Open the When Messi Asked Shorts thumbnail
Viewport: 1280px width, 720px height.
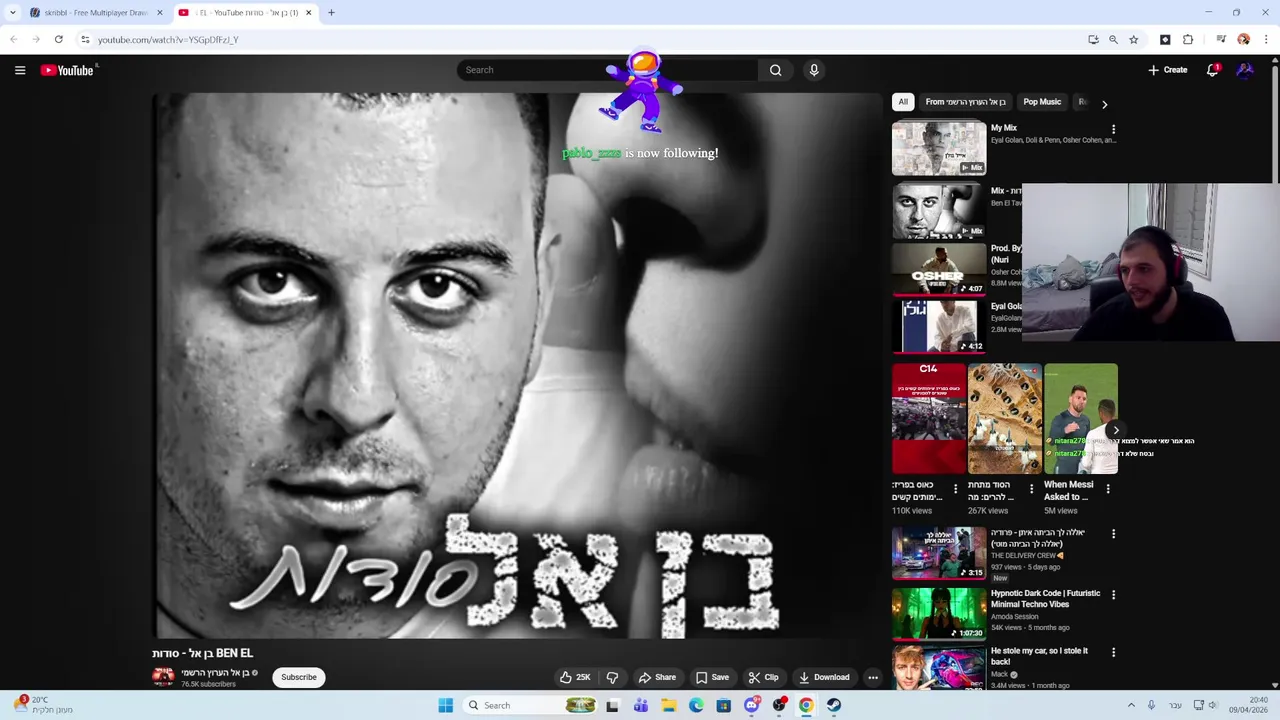tap(1081, 418)
